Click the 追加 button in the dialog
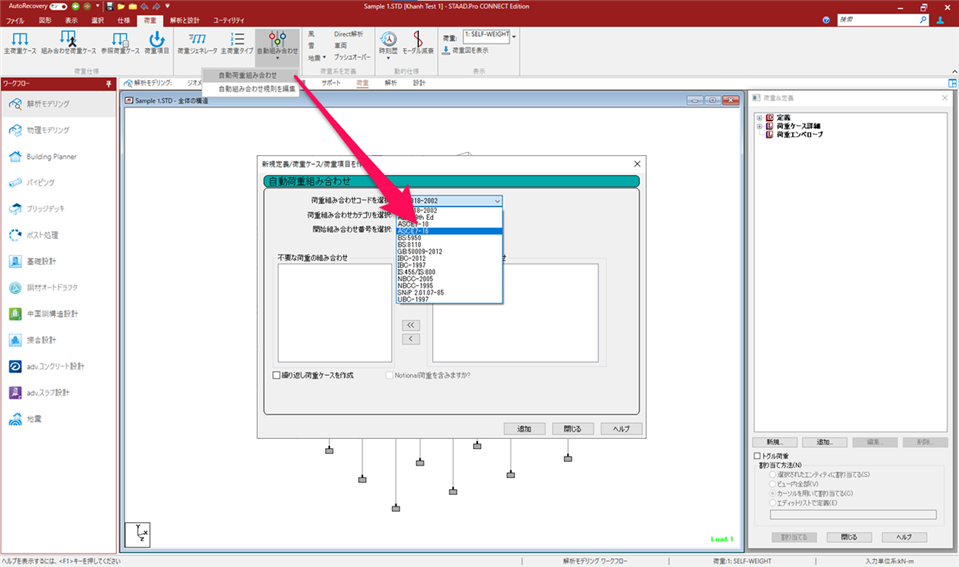The width and height of the screenshot is (959, 567). 524,429
